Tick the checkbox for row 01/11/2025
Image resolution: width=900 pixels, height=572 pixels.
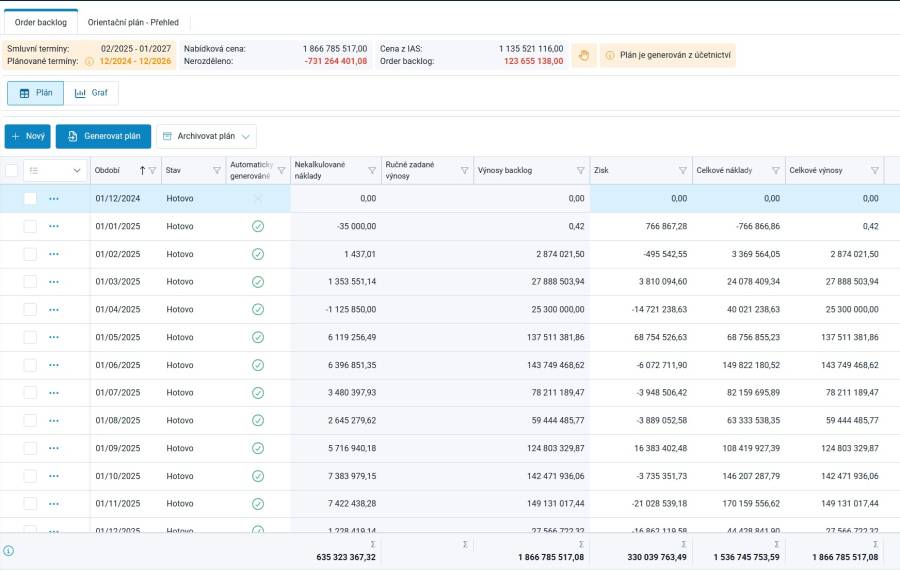[30, 504]
